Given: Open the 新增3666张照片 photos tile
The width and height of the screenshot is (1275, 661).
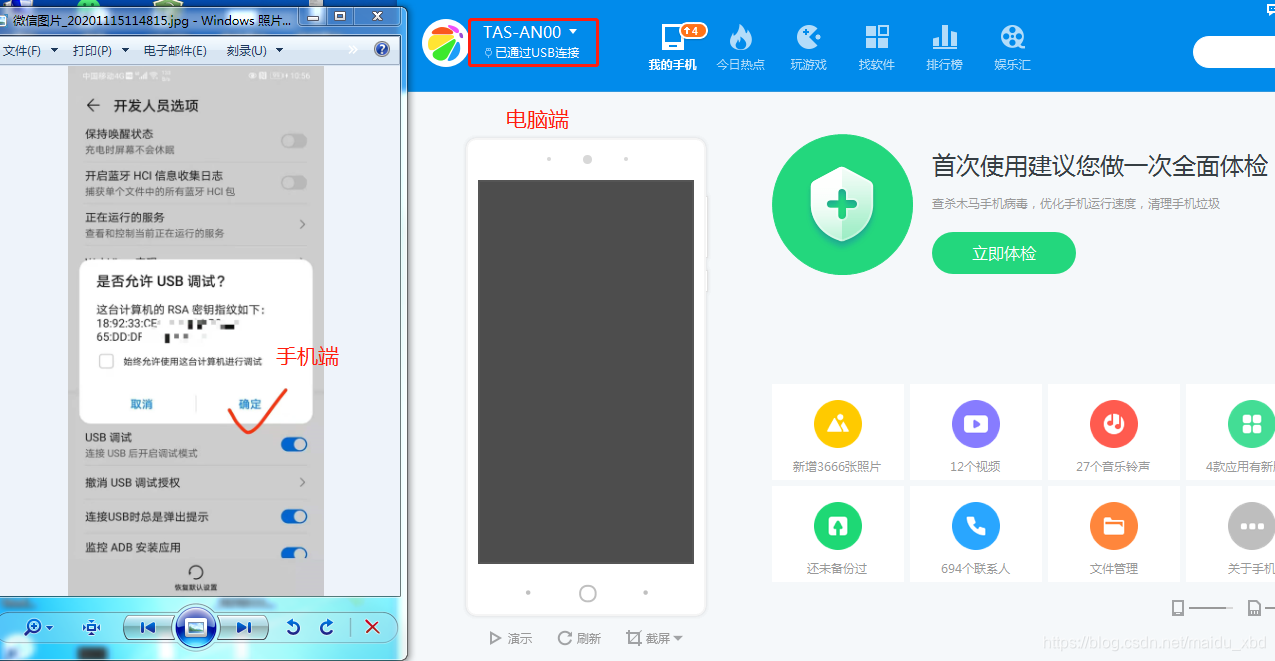Looking at the screenshot, I should point(838,433).
